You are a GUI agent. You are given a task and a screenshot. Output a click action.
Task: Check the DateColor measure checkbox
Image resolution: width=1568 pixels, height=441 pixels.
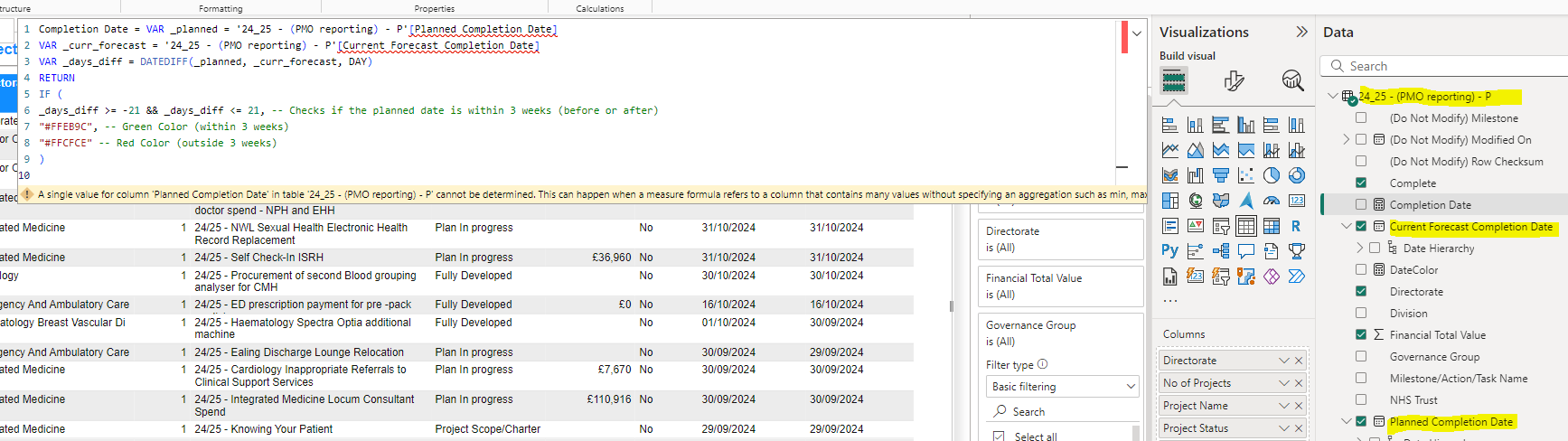(1361, 269)
